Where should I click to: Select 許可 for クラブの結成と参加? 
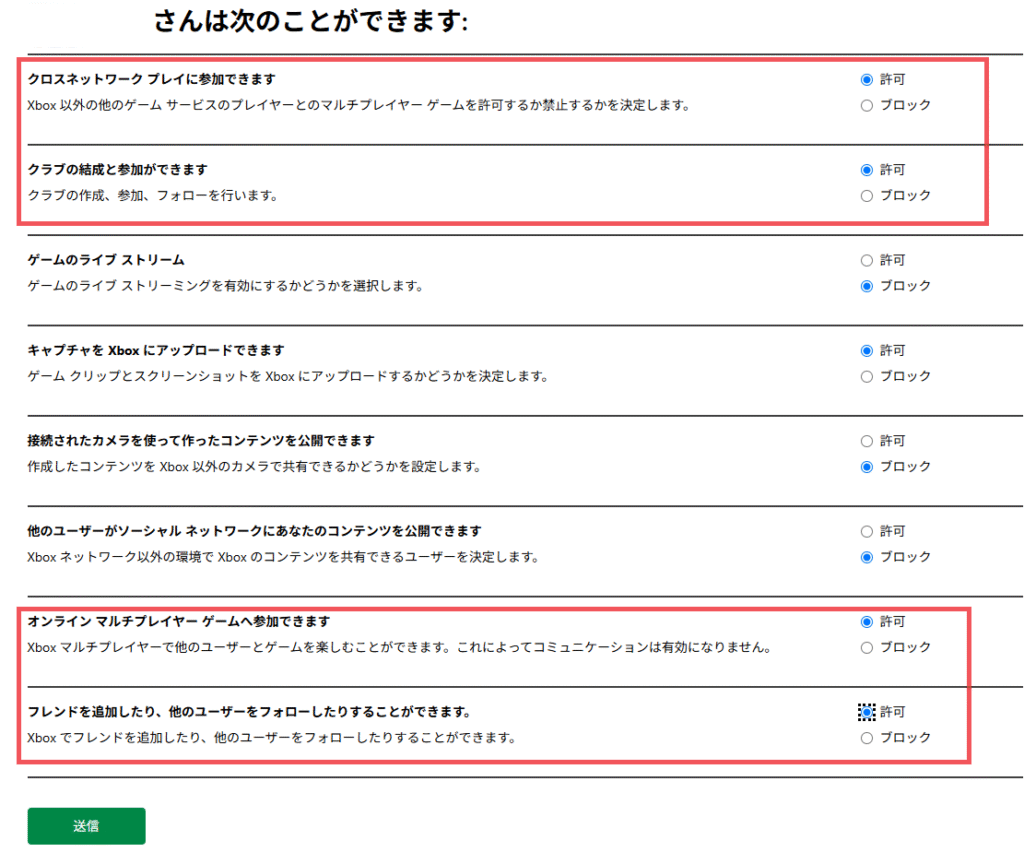click(867, 170)
